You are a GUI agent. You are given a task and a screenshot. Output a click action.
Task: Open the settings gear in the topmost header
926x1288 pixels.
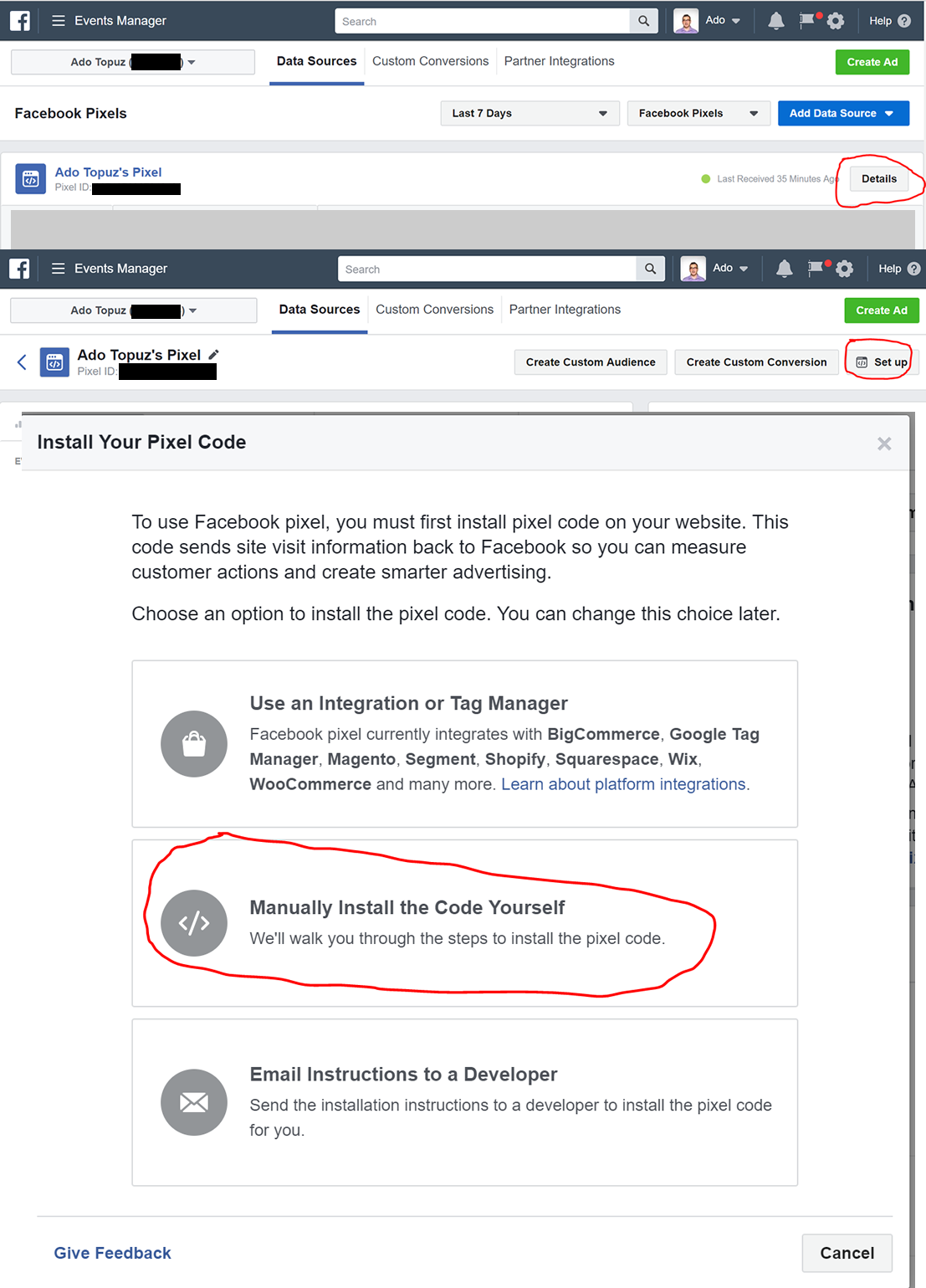836,21
